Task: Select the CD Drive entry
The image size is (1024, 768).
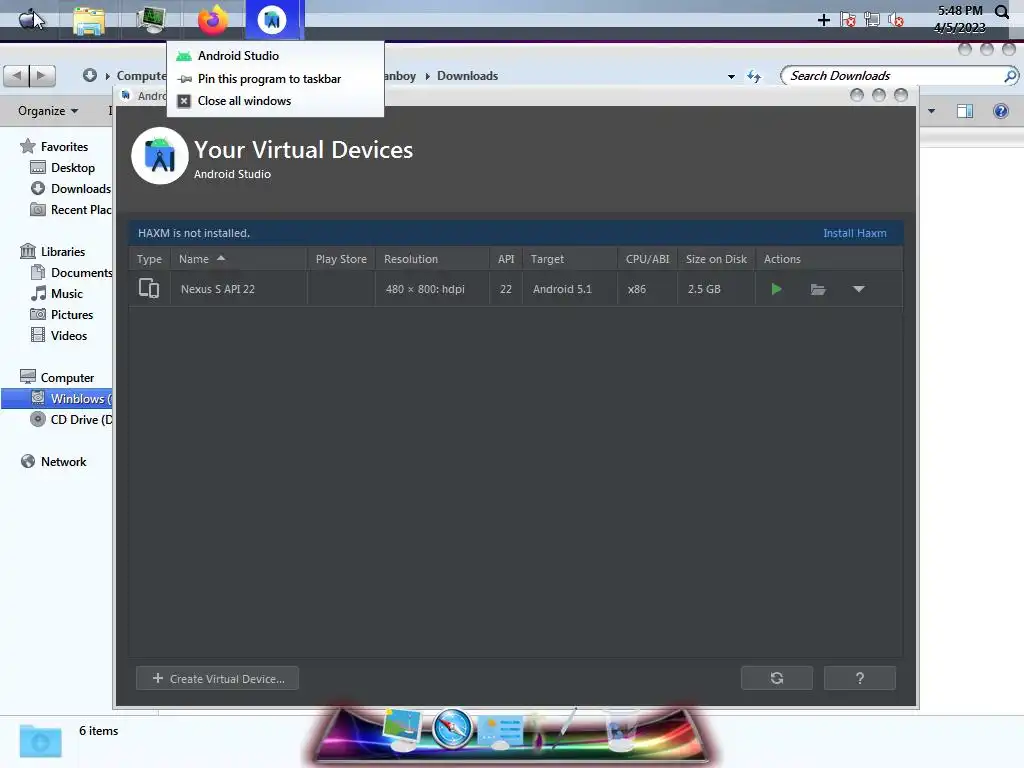Action: 71,419
